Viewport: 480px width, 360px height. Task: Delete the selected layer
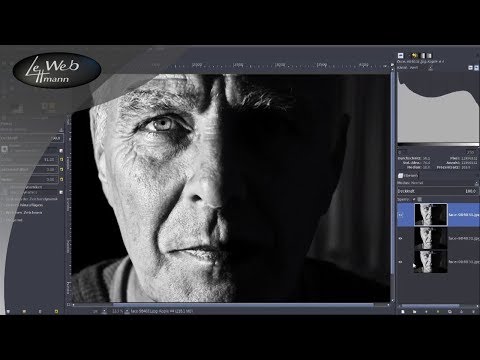coord(473,312)
